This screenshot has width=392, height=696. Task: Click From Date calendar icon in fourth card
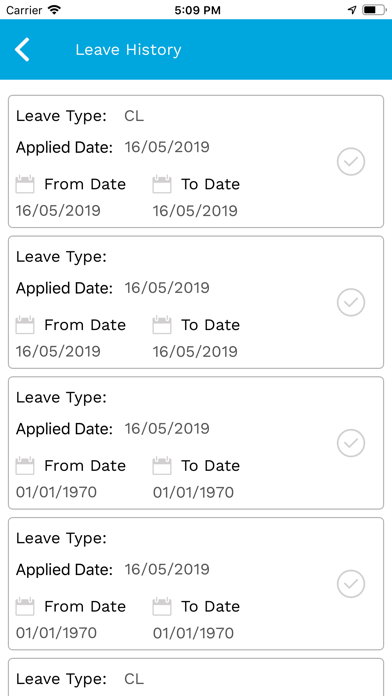click(25, 606)
